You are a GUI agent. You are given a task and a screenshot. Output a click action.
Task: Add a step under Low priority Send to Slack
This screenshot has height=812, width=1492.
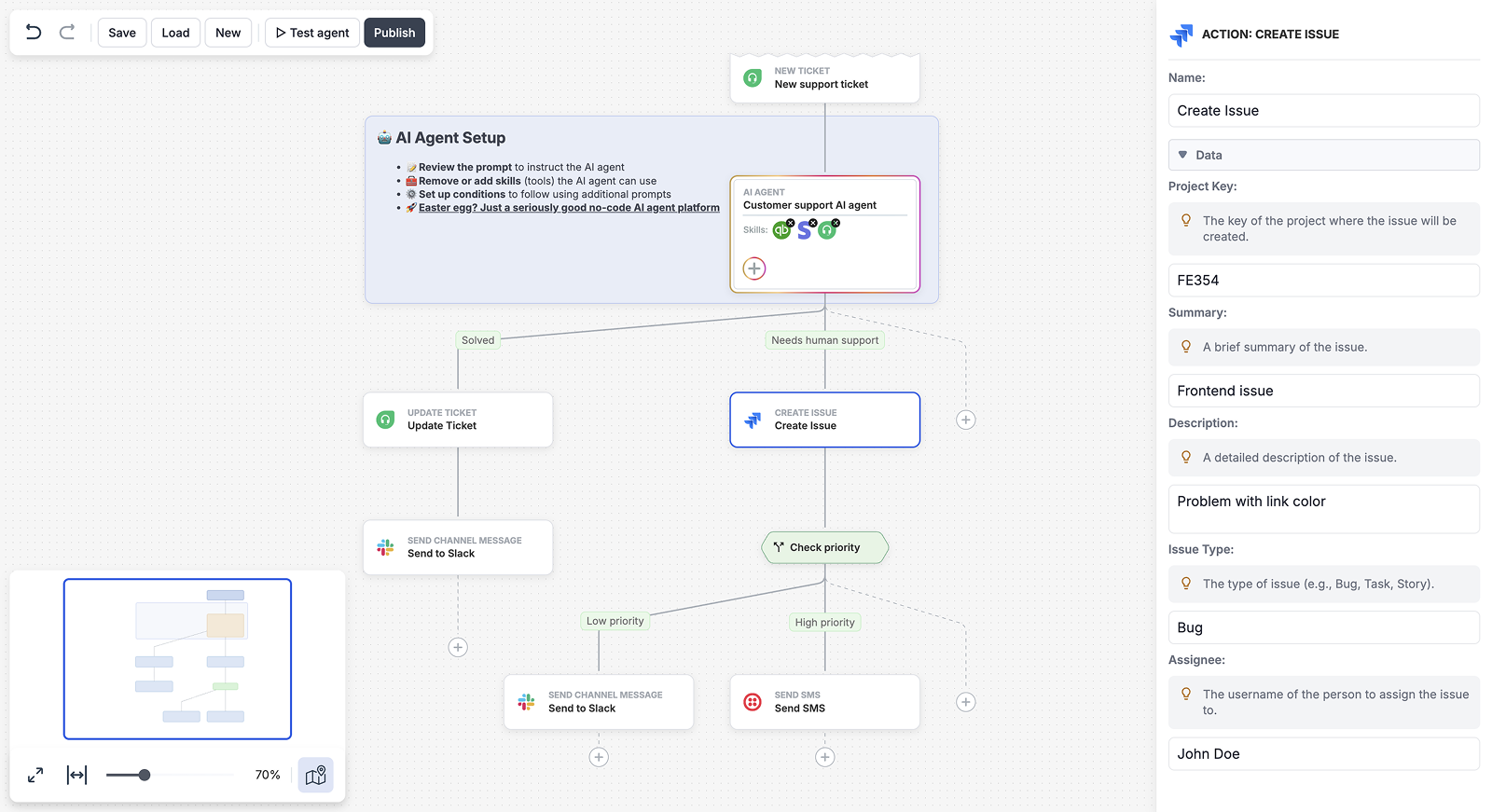(x=599, y=757)
